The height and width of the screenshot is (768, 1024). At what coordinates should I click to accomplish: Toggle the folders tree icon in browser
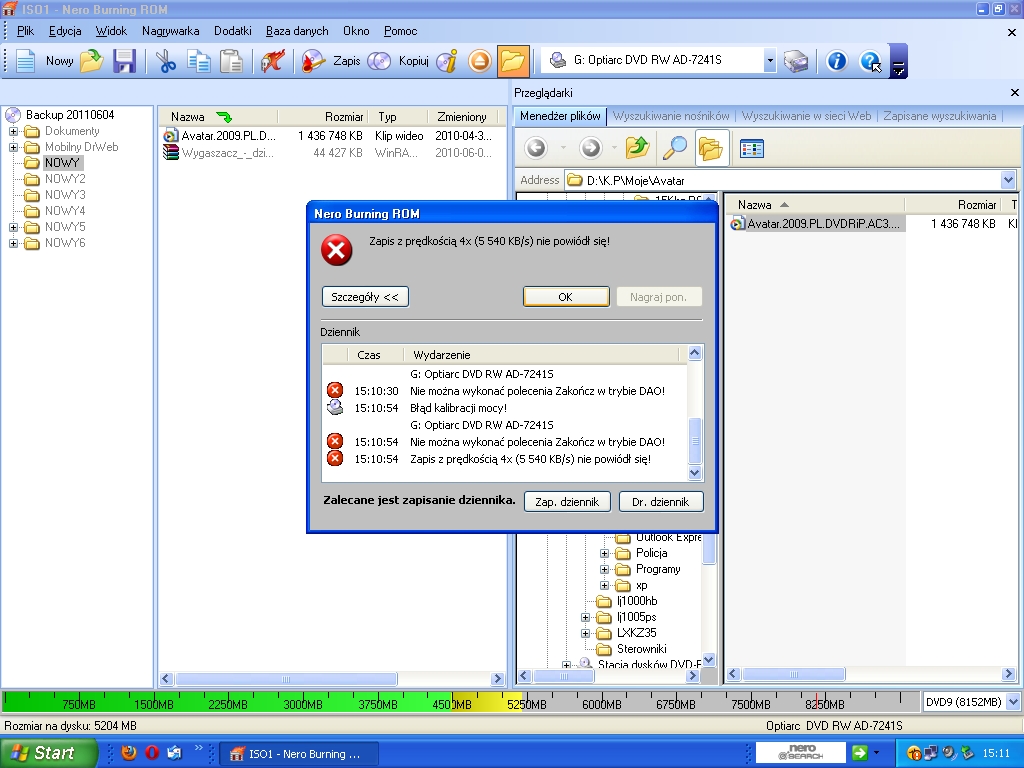click(x=711, y=148)
